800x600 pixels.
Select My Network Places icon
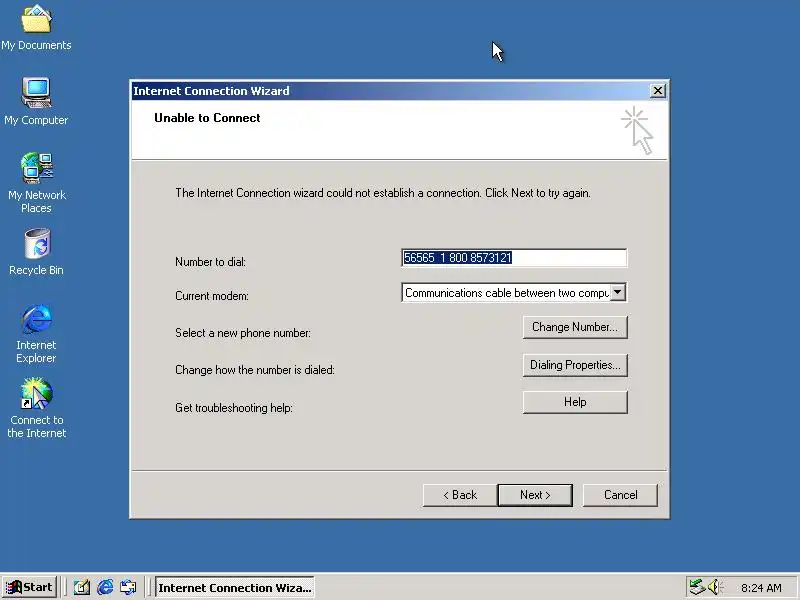point(36,182)
